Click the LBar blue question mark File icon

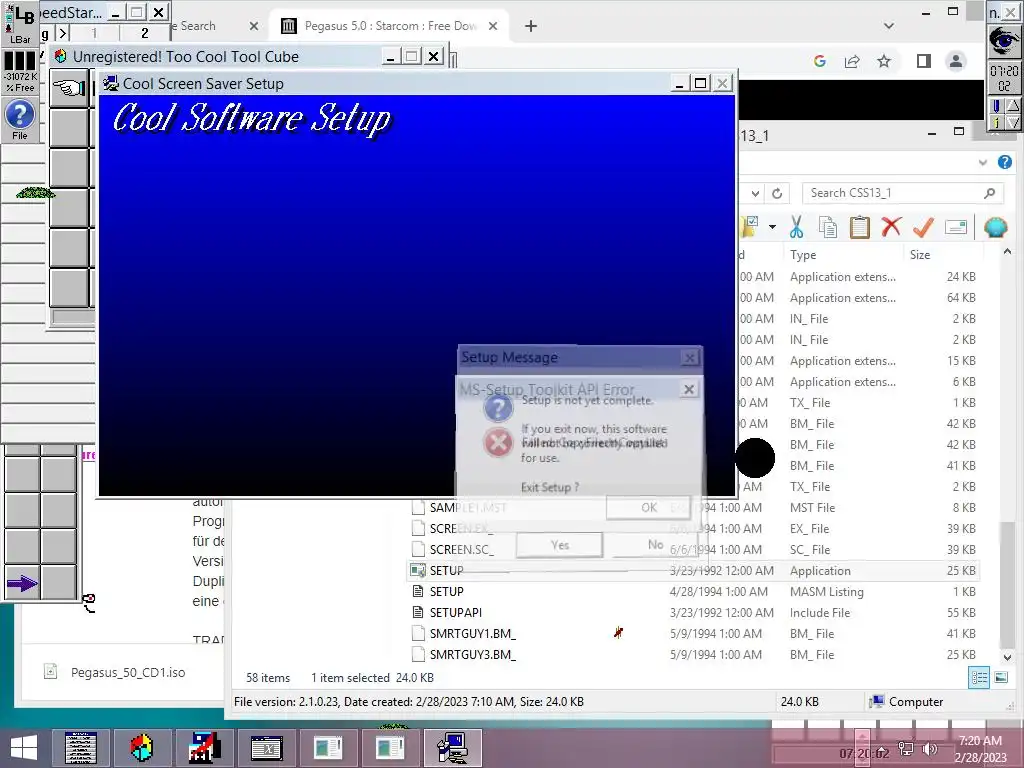coord(20,119)
